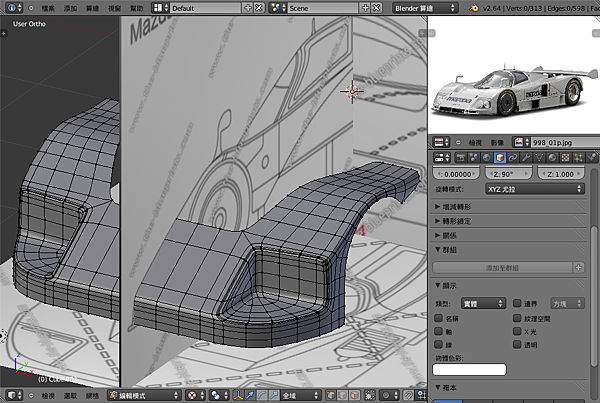
Task: Switch to the Material sphere tab
Action: coord(552,157)
